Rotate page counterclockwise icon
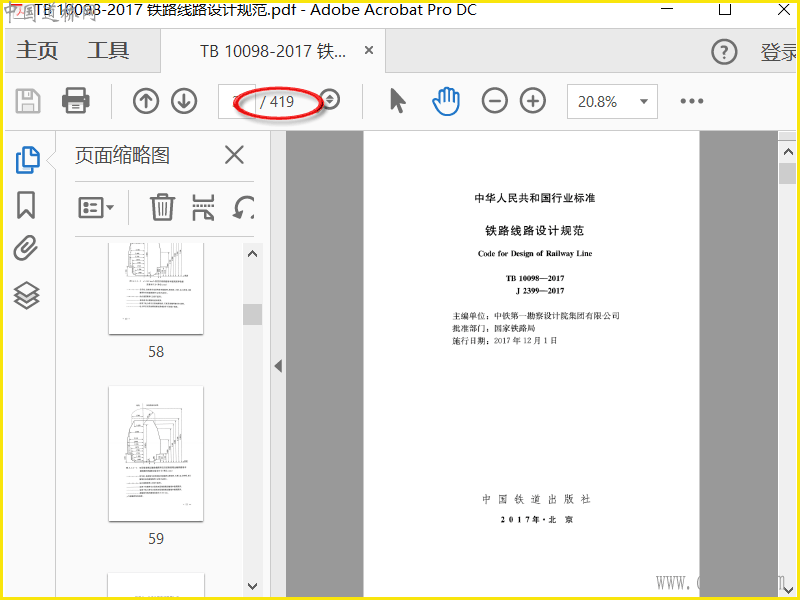This screenshot has height=600, width=800. pyautogui.click(x=243, y=208)
